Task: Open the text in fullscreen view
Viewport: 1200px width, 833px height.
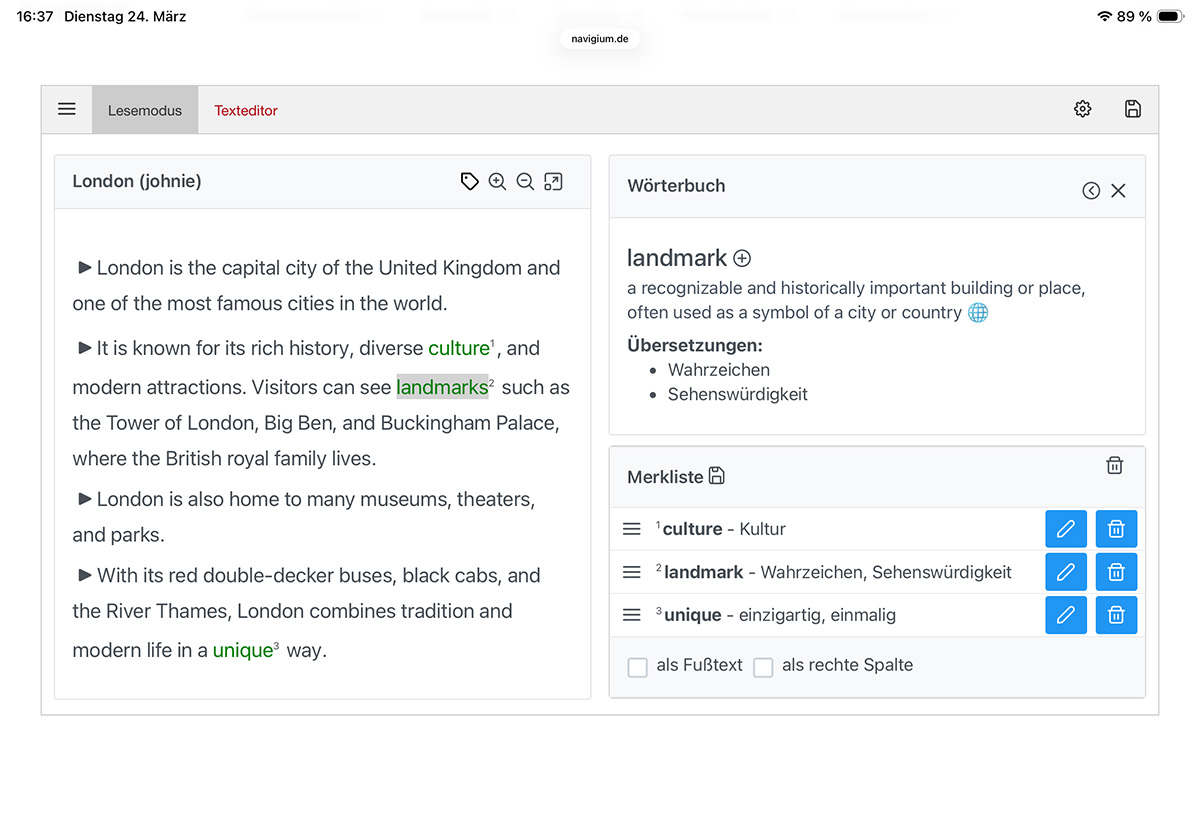Action: tap(553, 182)
